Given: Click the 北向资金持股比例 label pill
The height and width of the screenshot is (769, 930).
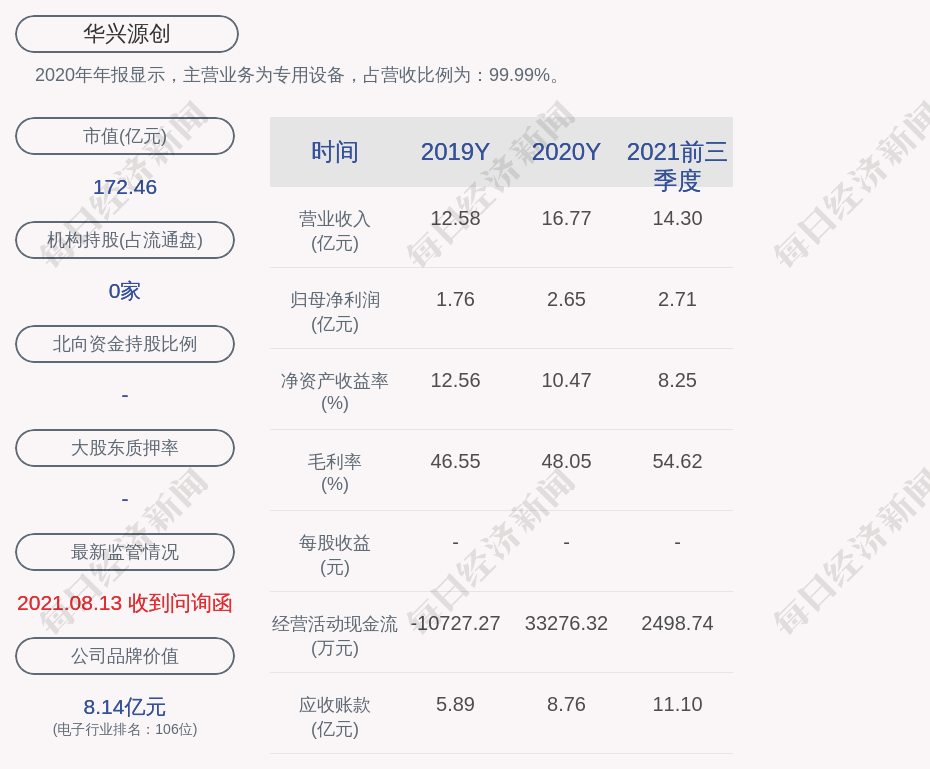Looking at the screenshot, I should (125, 344).
